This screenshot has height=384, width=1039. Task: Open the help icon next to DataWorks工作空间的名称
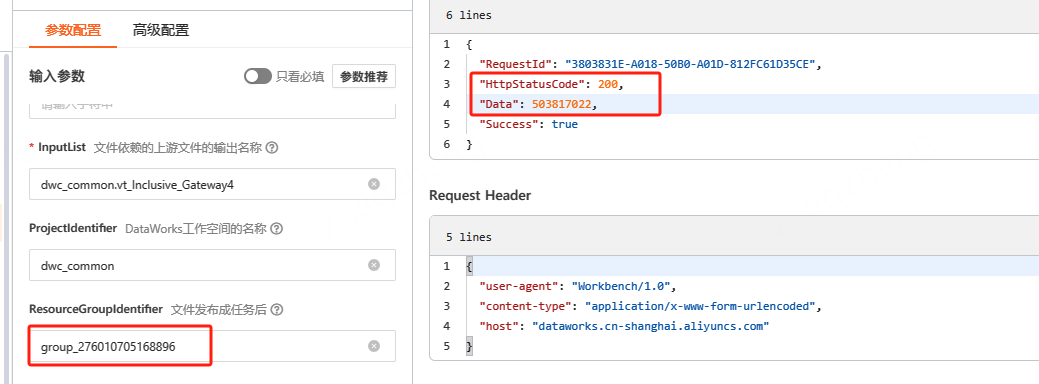coord(277,228)
